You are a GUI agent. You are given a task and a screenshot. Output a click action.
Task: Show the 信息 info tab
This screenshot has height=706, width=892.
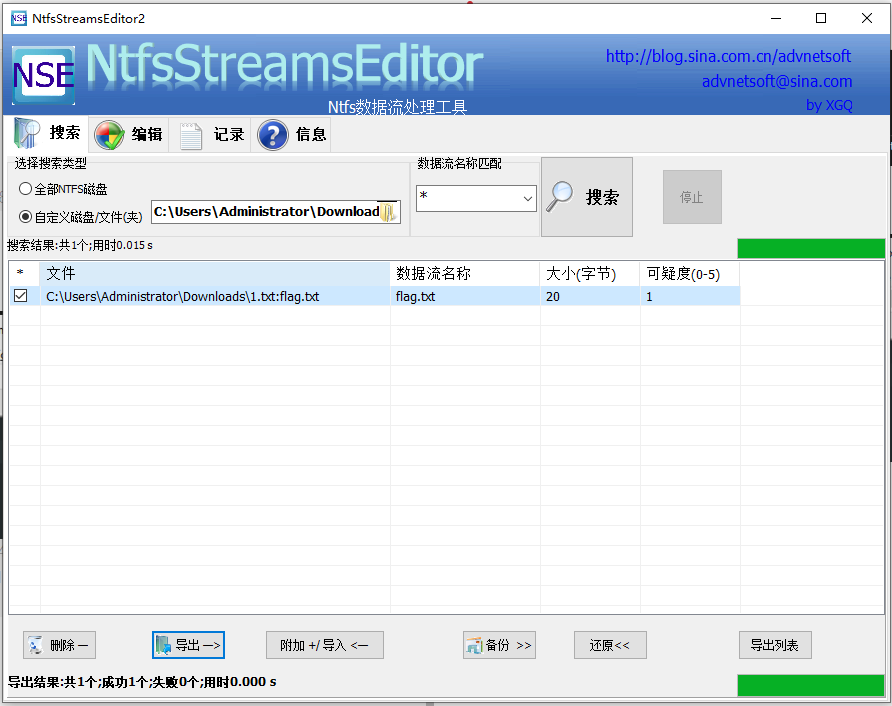pos(292,134)
